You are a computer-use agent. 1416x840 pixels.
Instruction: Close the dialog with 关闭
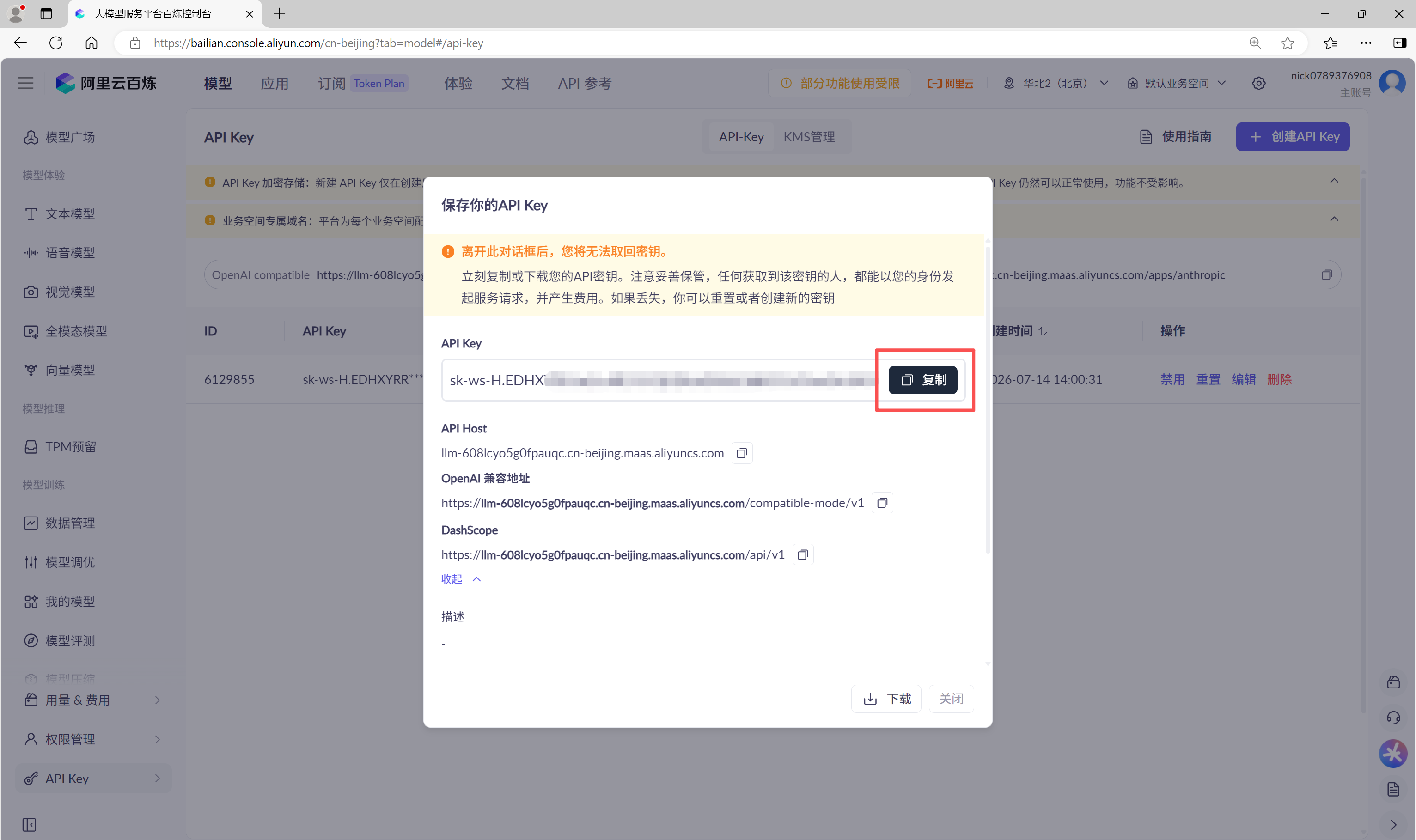coord(951,699)
